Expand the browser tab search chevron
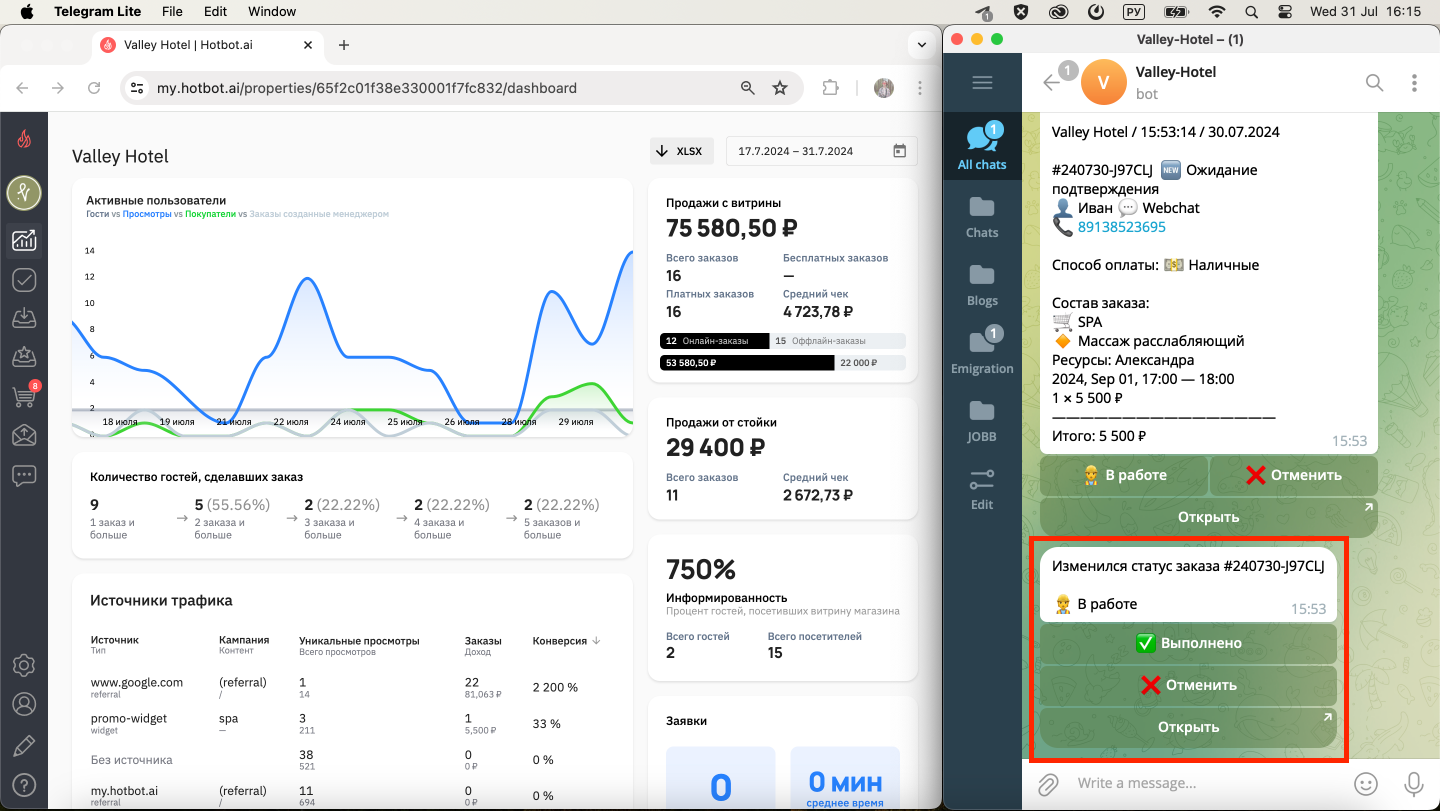The width and height of the screenshot is (1440, 811). coord(921,45)
